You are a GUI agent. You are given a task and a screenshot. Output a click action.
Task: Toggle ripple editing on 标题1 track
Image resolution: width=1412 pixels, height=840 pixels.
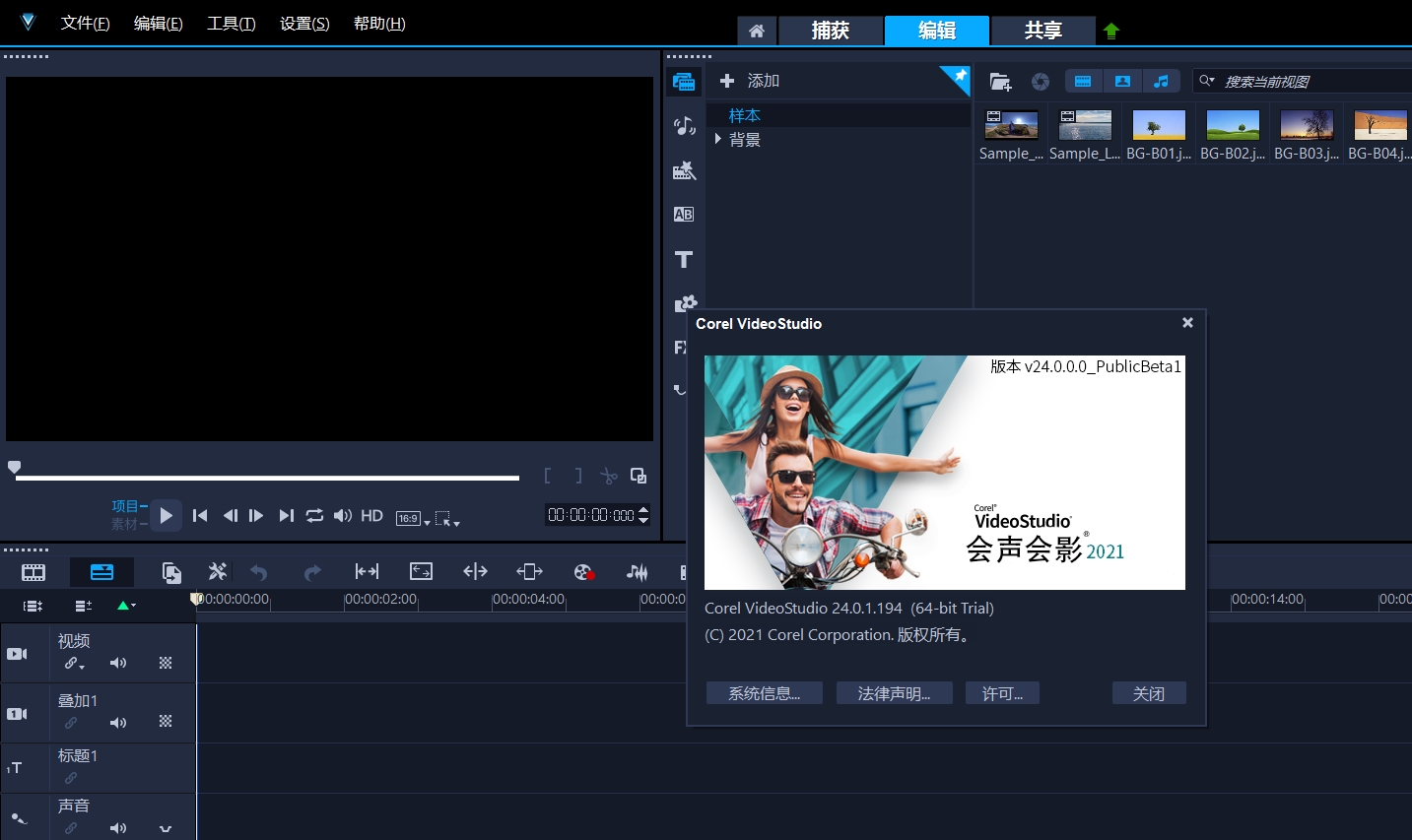[71, 778]
